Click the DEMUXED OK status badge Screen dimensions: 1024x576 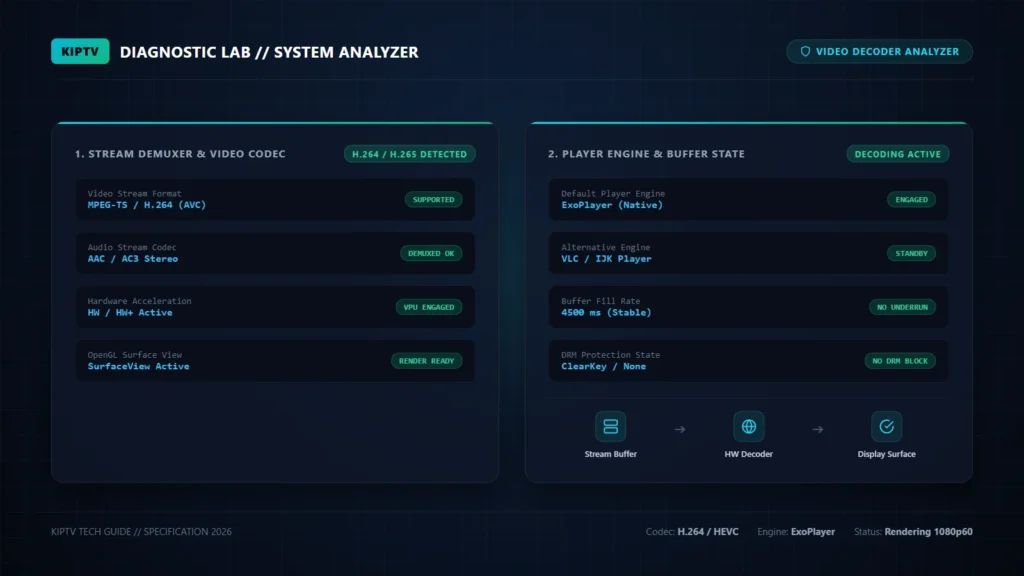(x=431, y=253)
